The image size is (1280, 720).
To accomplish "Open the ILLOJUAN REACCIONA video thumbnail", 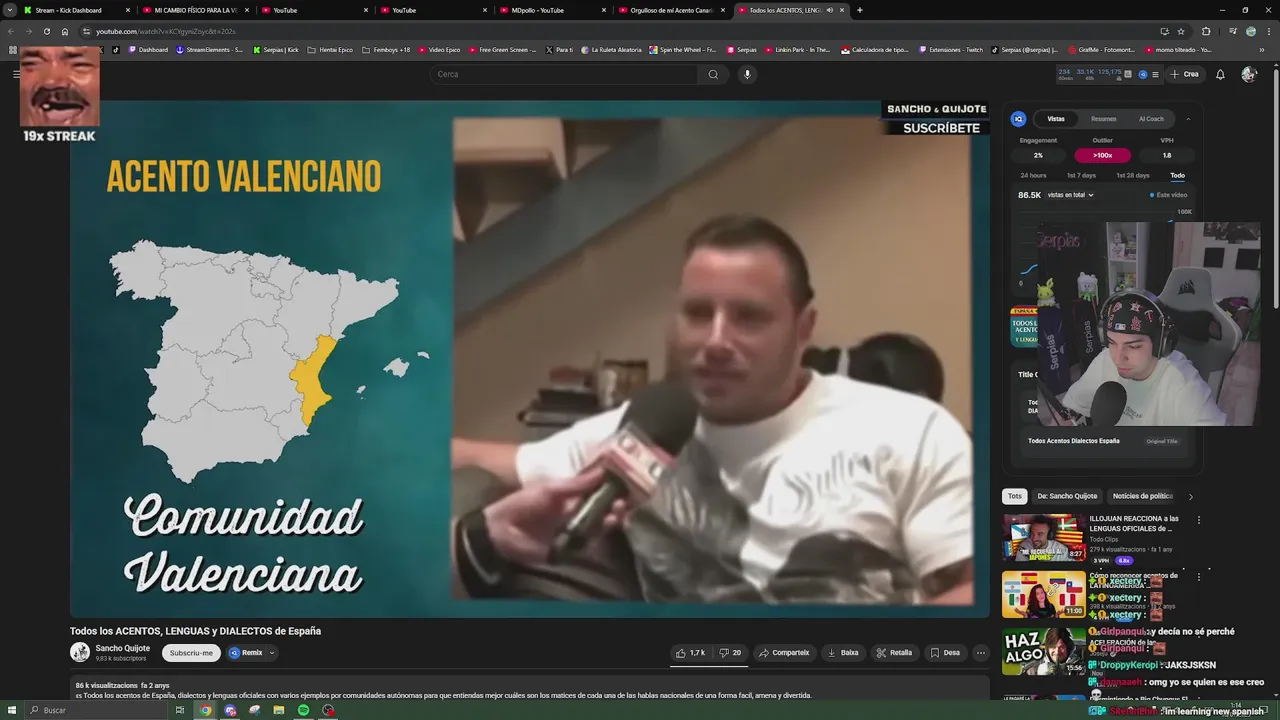I will click(1044, 538).
